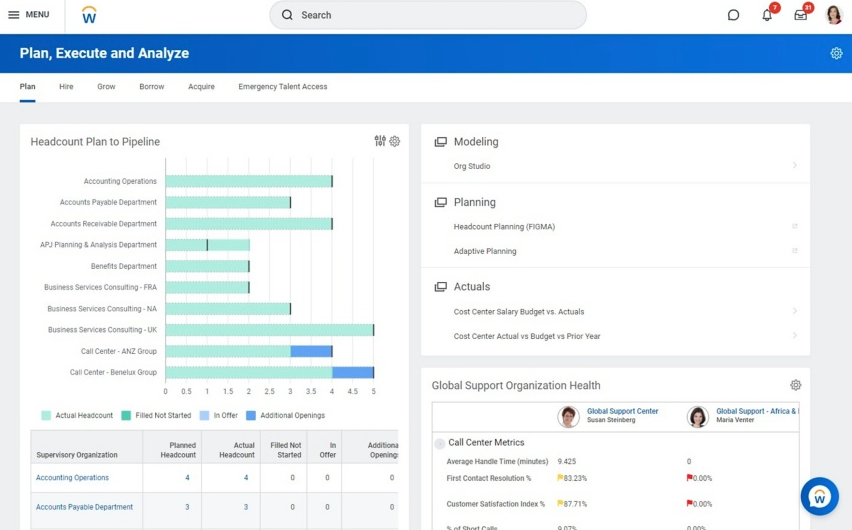The height and width of the screenshot is (530, 852).
Task: Open Headcount Planning (FIGMA) link
Action: [x=504, y=227]
